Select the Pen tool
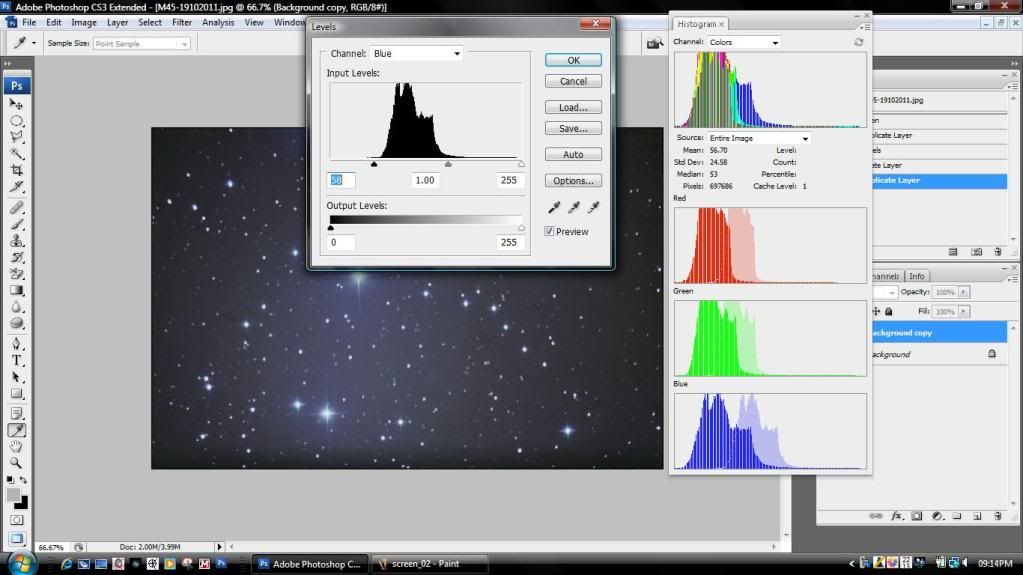 [16, 344]
